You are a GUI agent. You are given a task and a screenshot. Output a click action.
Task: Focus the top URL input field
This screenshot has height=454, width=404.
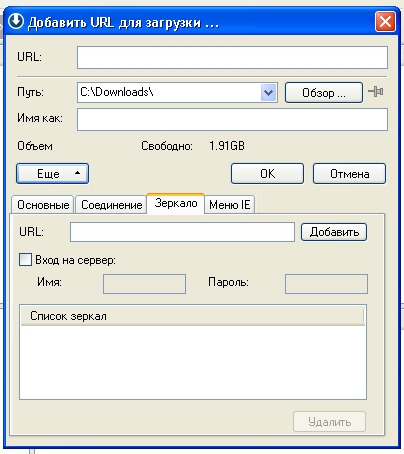point(232,57)
